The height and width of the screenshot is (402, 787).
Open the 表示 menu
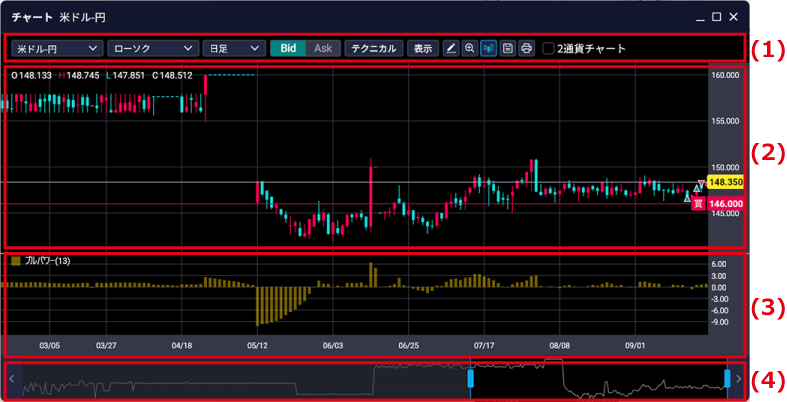pyautogui.click(x=423, y=48)
